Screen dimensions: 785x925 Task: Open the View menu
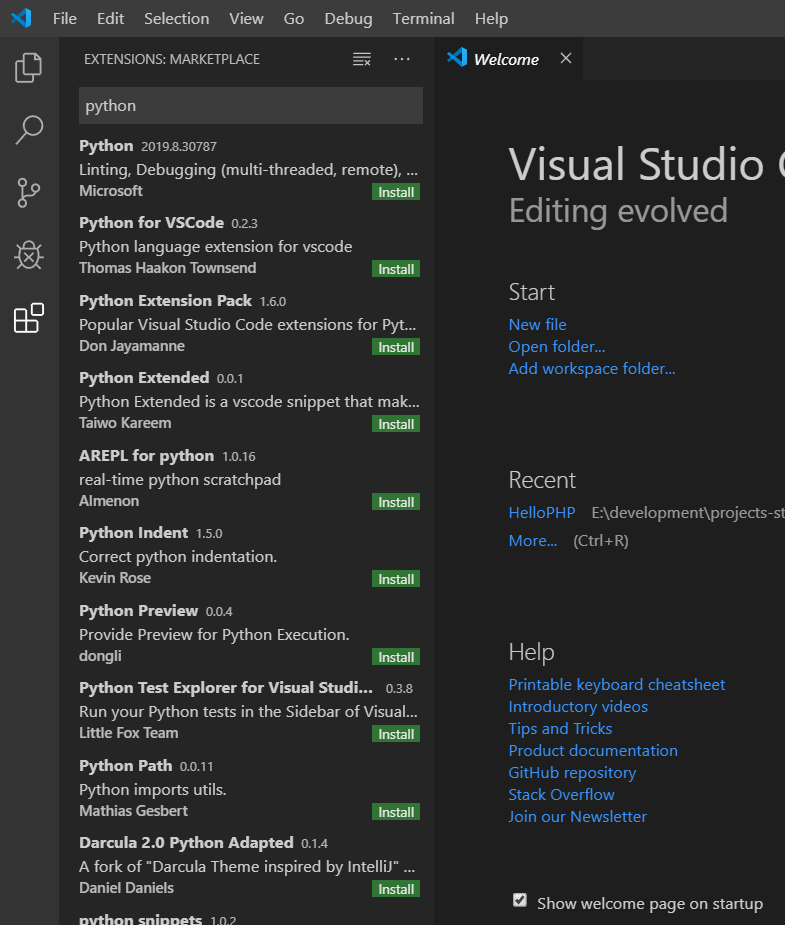(x=246, y=19)
